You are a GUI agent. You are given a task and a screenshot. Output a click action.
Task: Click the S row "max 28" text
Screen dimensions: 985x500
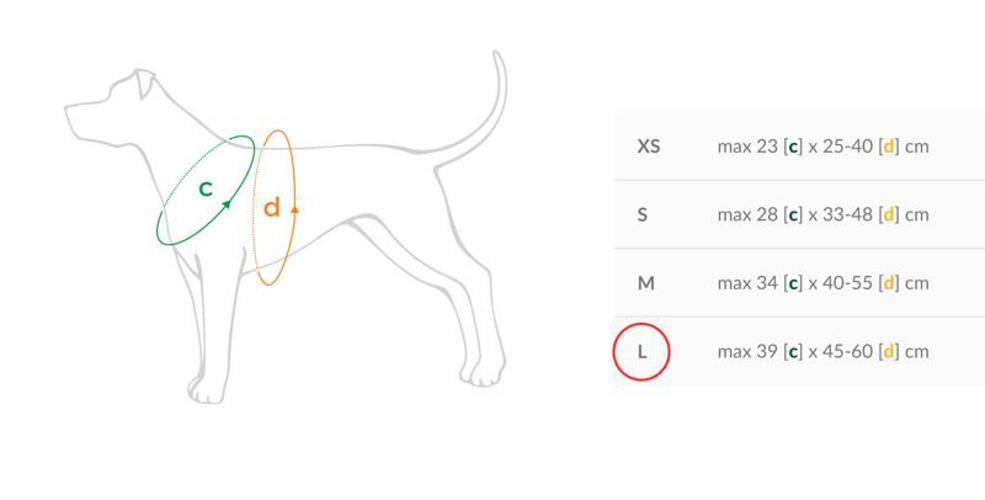pos(747,214)
